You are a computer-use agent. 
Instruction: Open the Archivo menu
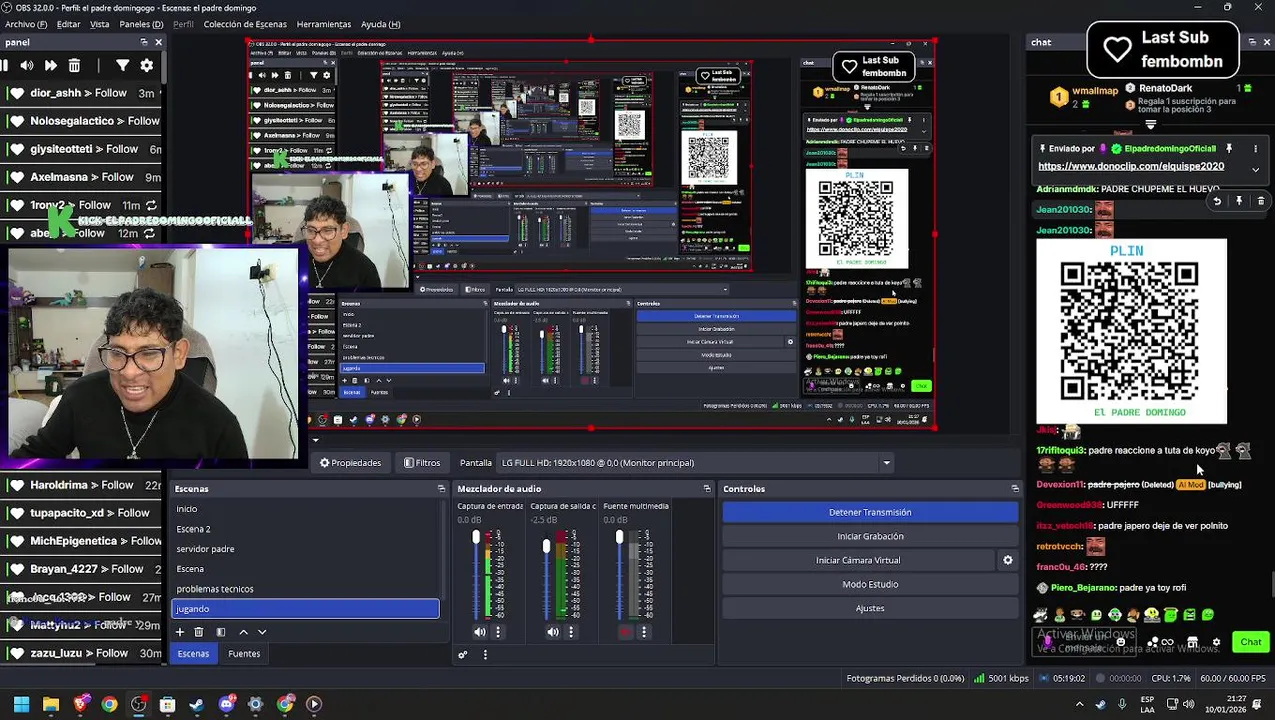point(26,24)
